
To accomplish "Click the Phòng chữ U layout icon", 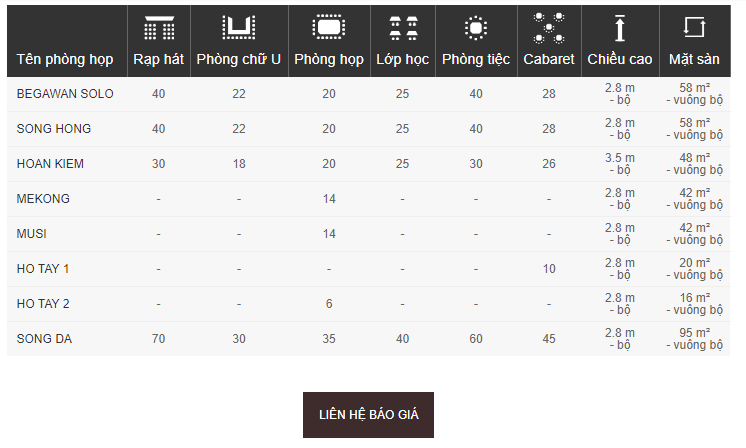I will point(239,27).
